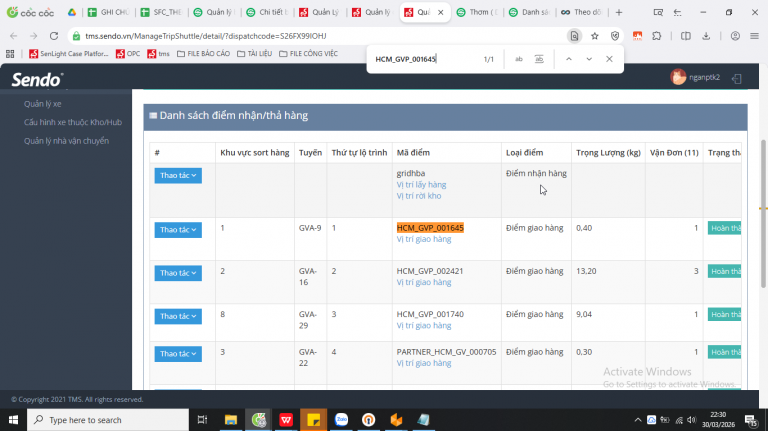Viewport: 768px width, 431px height.
Task: Click logout icon next to nganptk2
Action: click(x=737, y=78)
